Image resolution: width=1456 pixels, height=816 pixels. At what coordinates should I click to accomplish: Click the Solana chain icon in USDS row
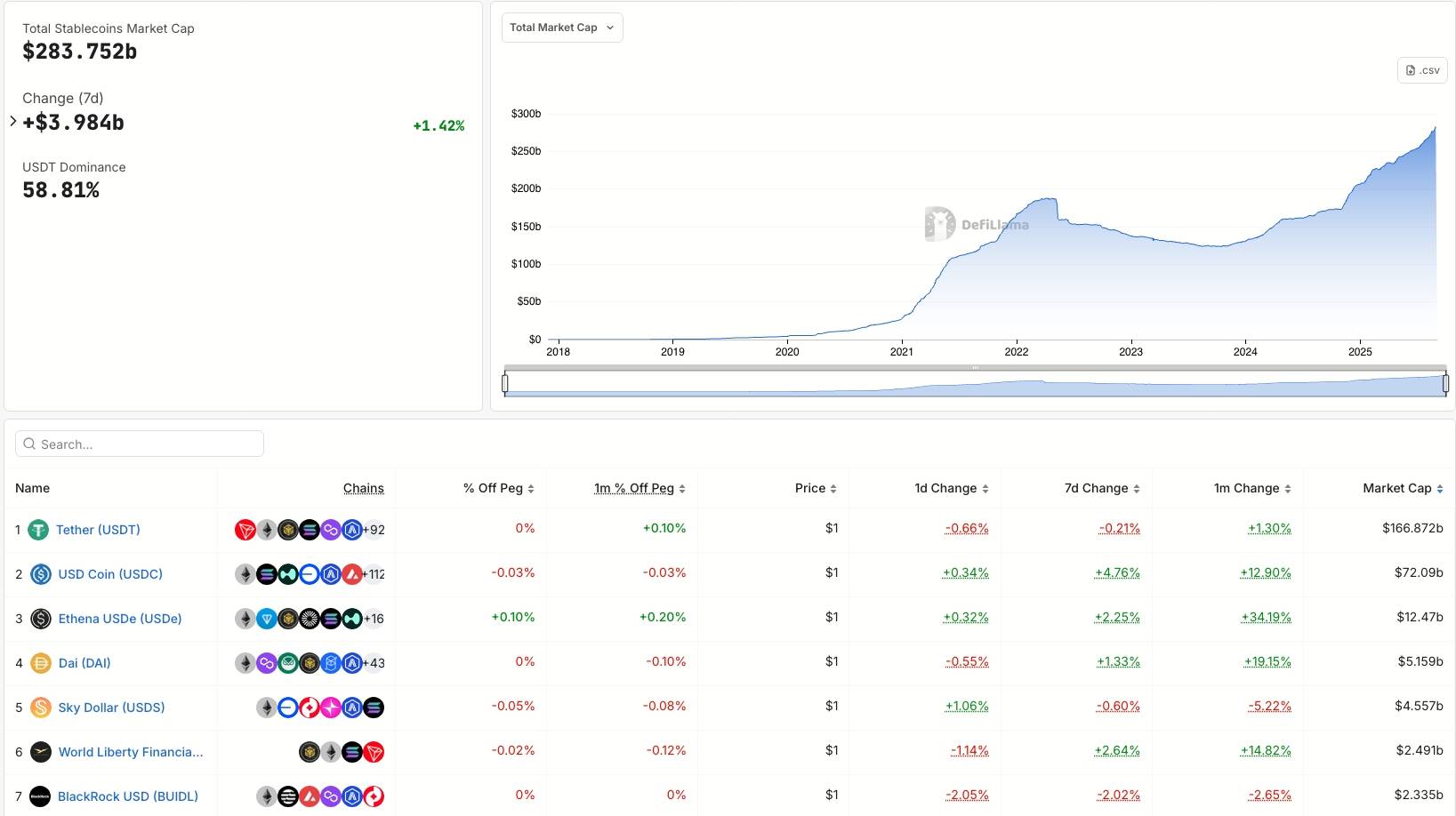[374, 708]
